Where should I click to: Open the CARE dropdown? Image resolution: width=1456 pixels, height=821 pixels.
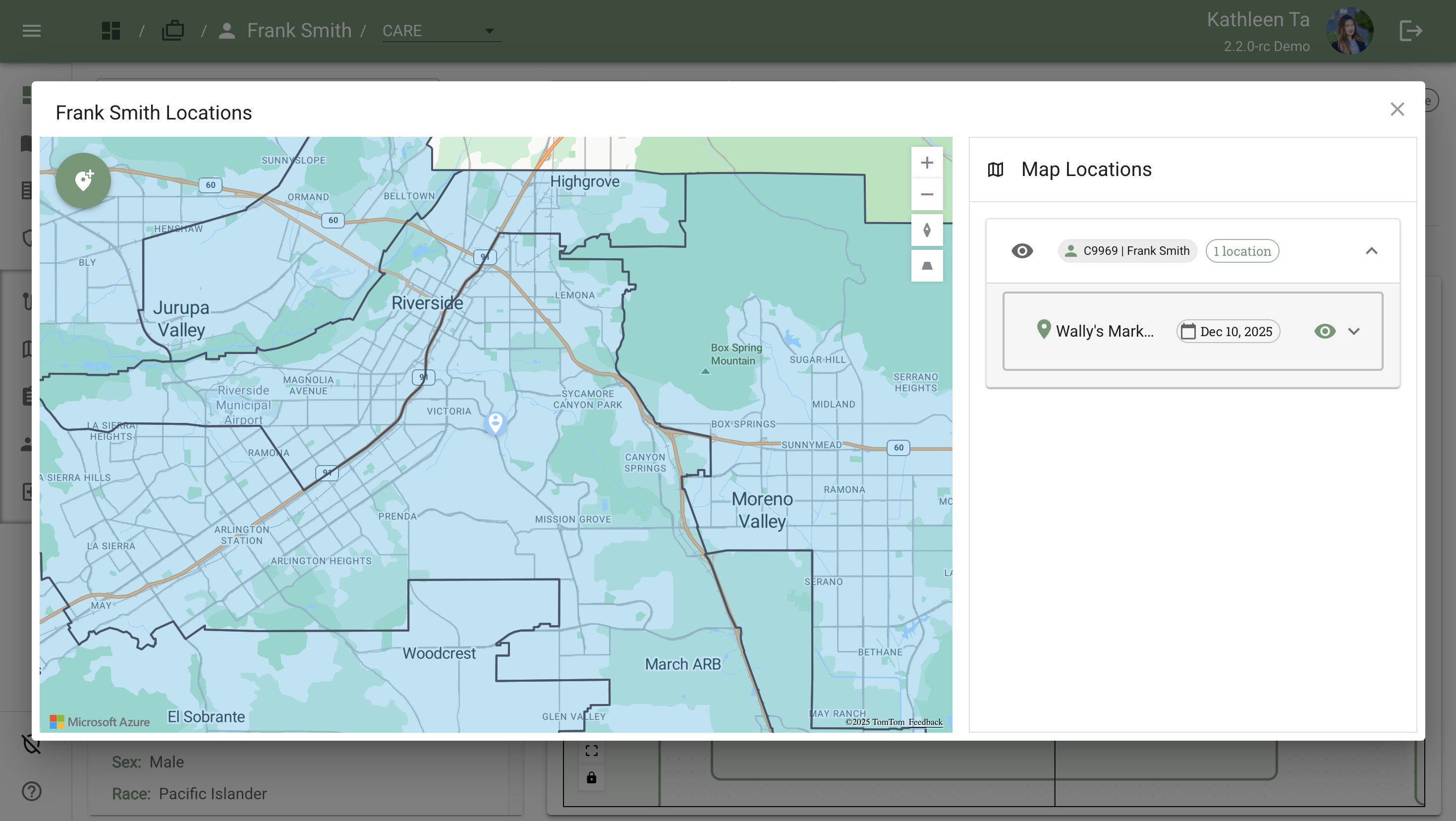point(441,31)
